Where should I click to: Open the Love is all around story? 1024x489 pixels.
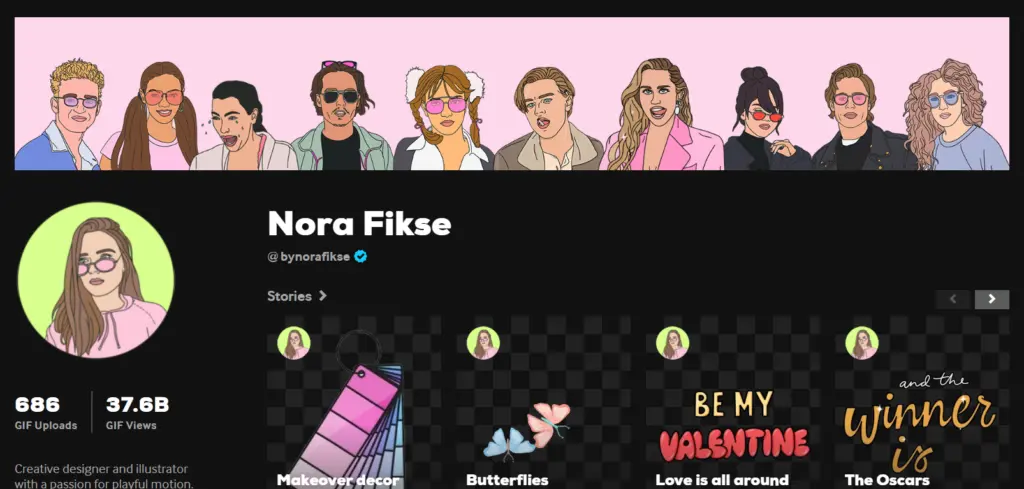click(x=733, y=403)
